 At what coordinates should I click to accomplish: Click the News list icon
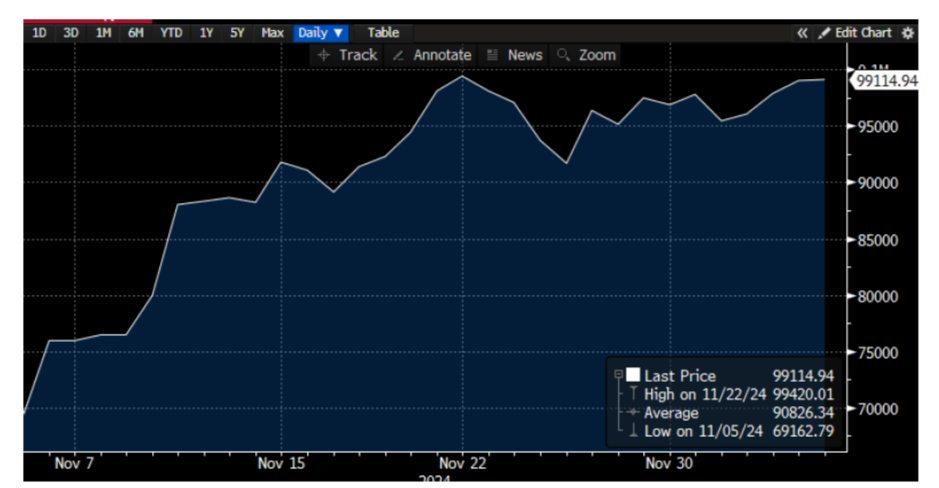click(x=492, y=55)
